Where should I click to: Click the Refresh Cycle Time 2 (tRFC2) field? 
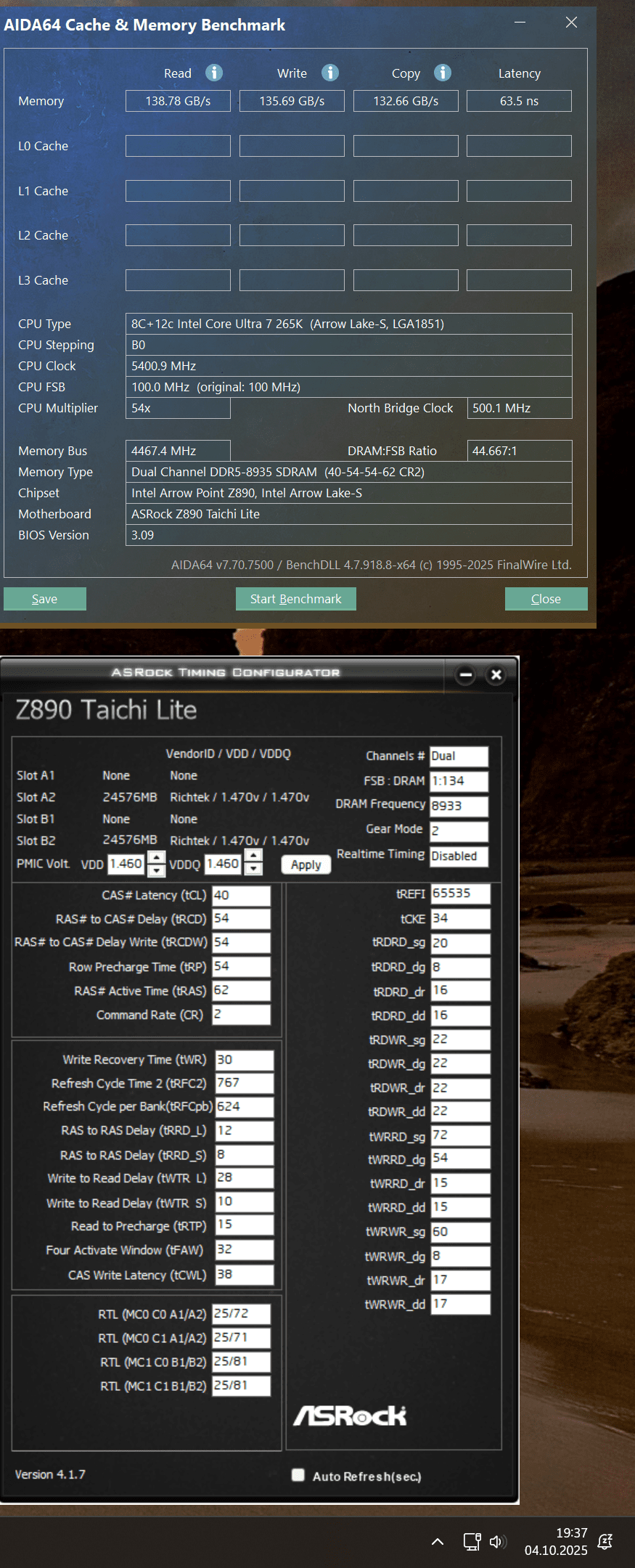245,1083
